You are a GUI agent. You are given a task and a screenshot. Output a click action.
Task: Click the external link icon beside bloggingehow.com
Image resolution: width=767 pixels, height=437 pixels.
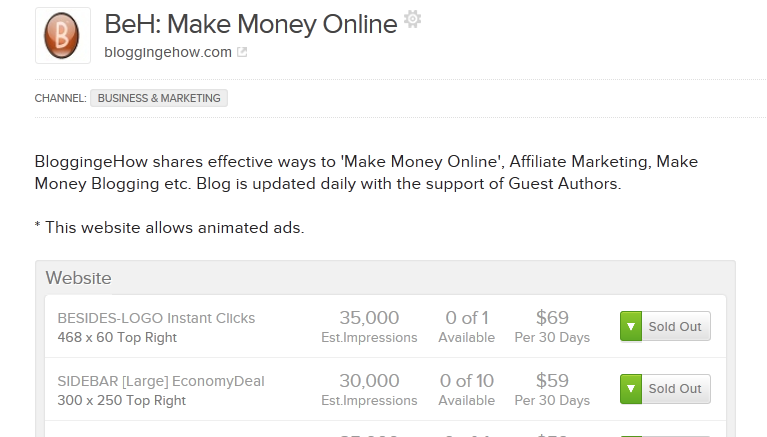click(x=242, y=52)
